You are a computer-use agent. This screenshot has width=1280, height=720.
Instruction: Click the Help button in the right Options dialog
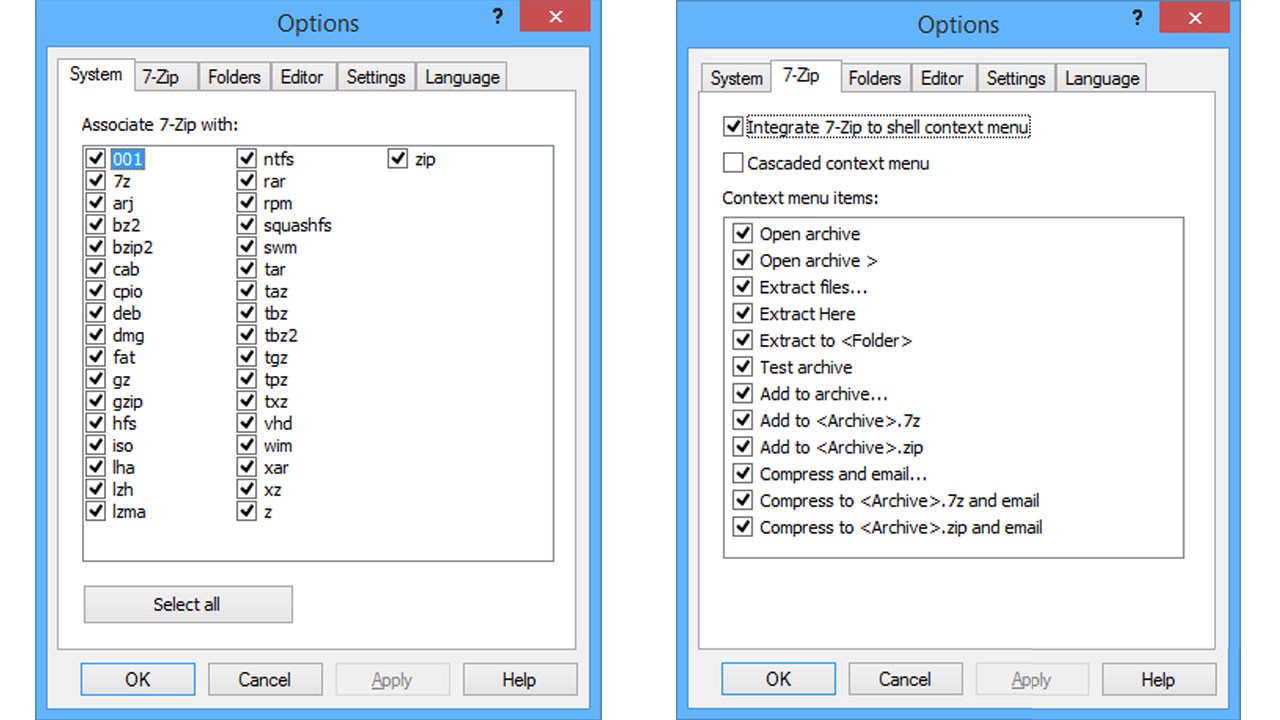1158,680
